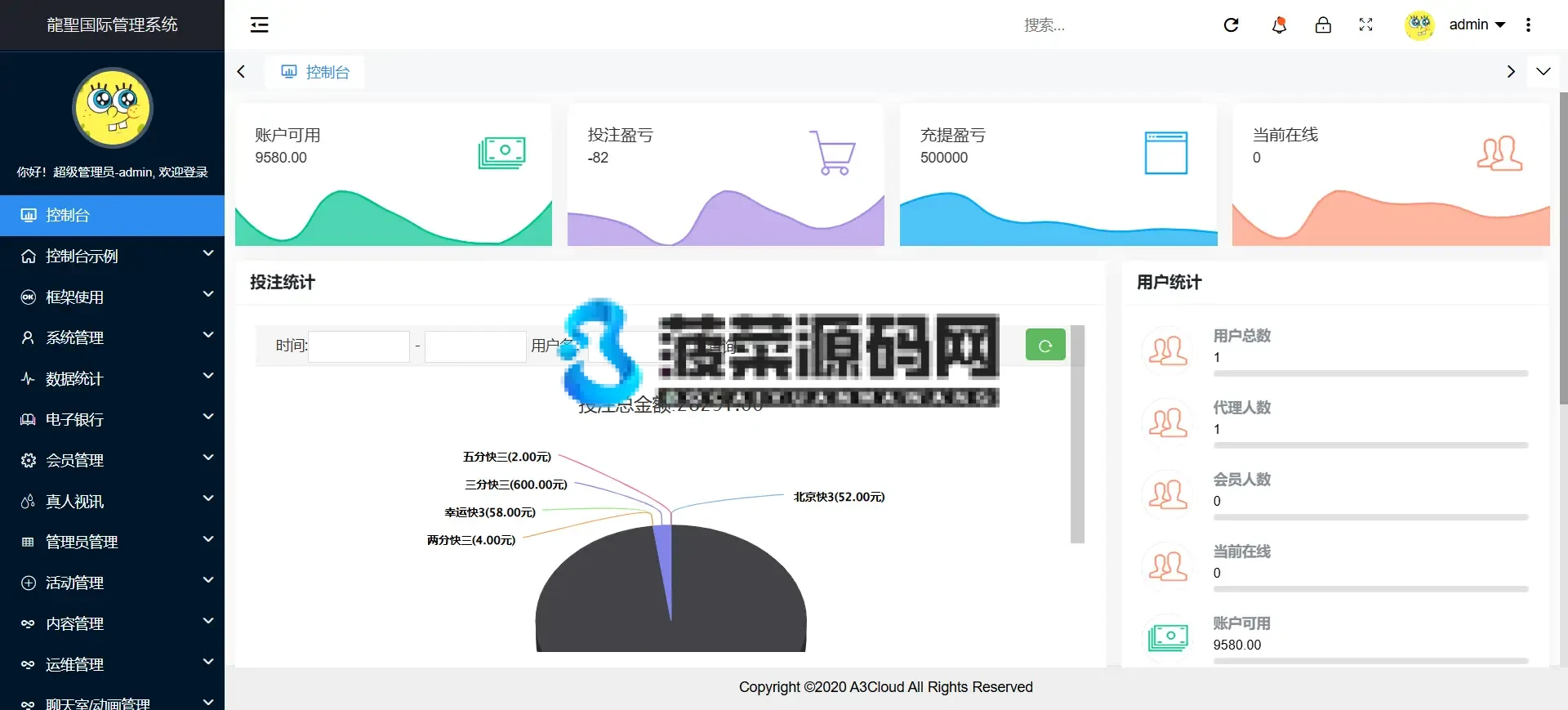The image size is (1568, 710).
Task: Open the admin user dropdown
Action: (1477, 25)
